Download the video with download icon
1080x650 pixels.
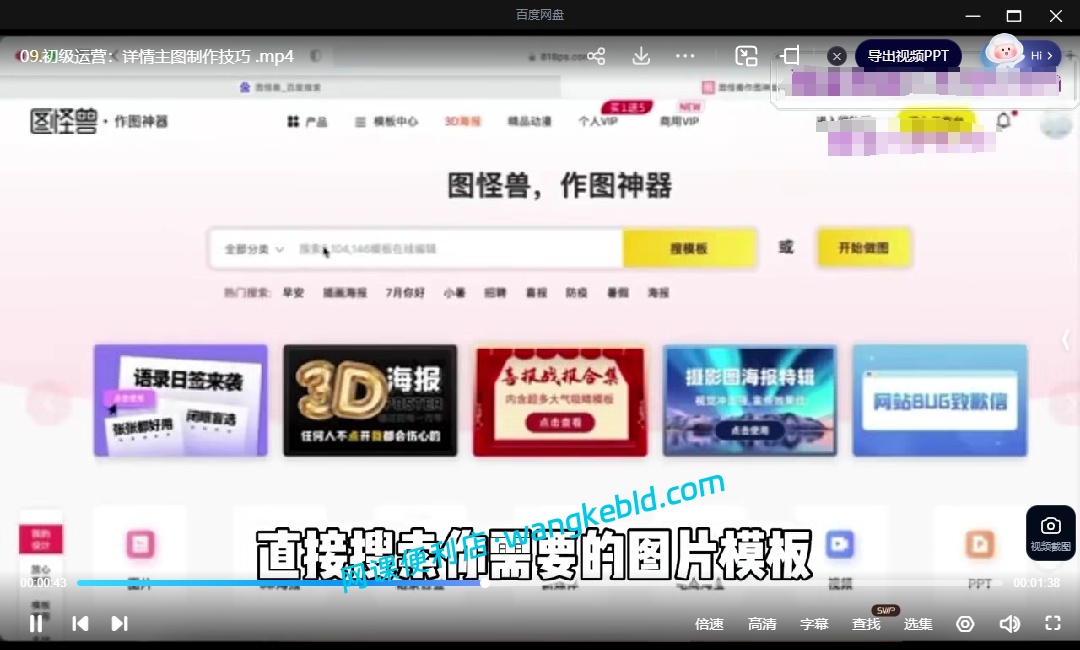641,56
